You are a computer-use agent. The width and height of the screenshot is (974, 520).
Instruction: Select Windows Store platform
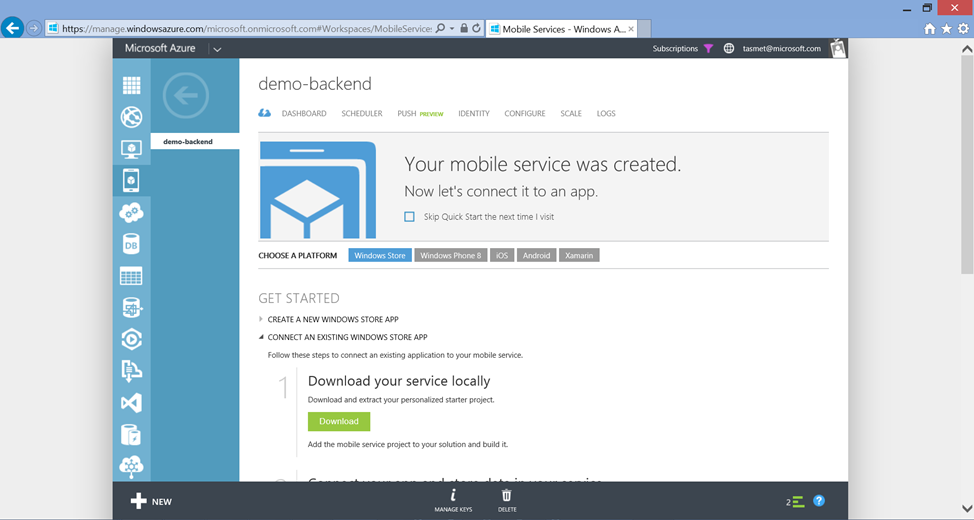pyautogui.click(x=380, y=255)
